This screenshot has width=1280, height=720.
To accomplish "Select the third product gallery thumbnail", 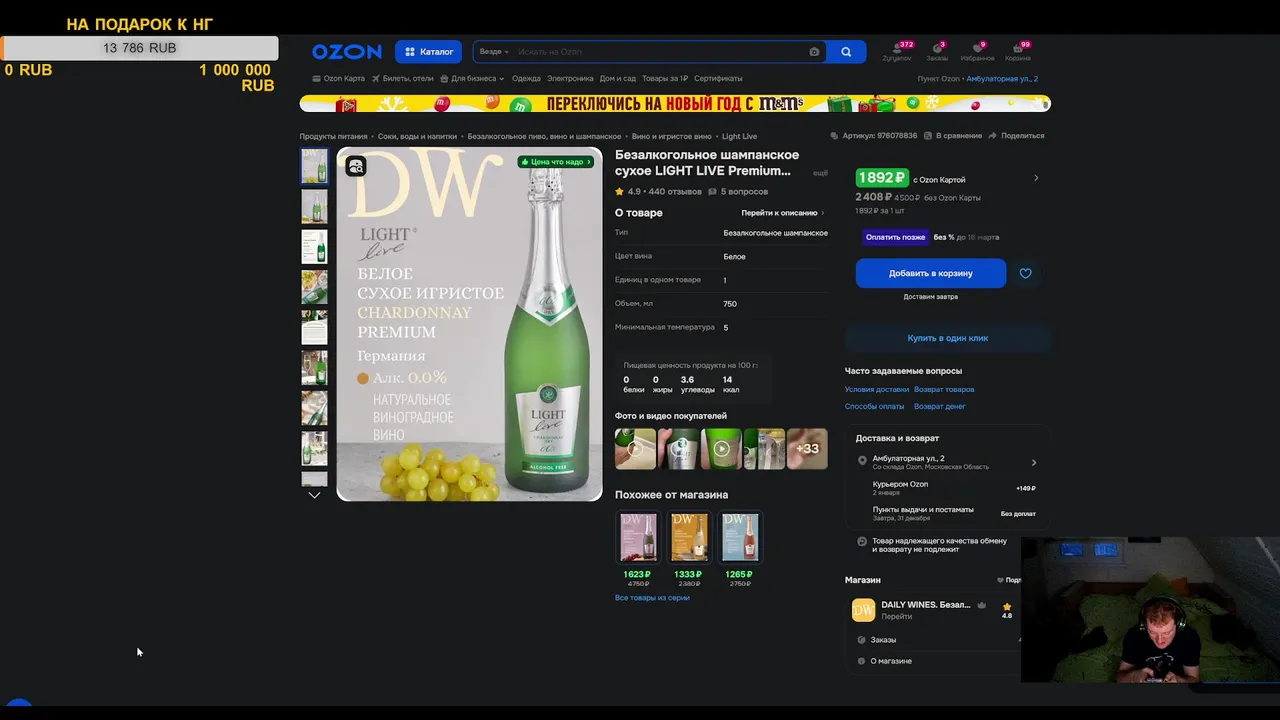I will coord(314,246).
